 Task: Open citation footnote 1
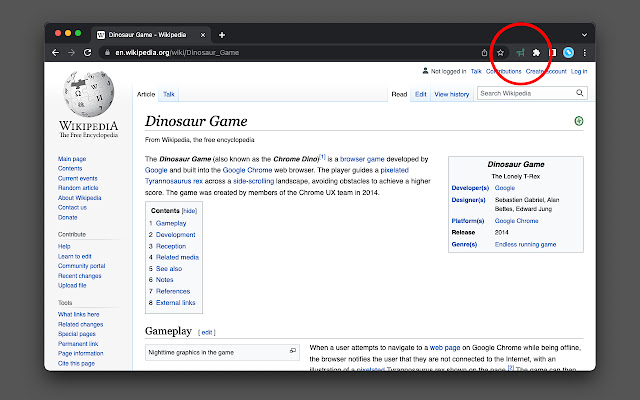tap(322, 157)
